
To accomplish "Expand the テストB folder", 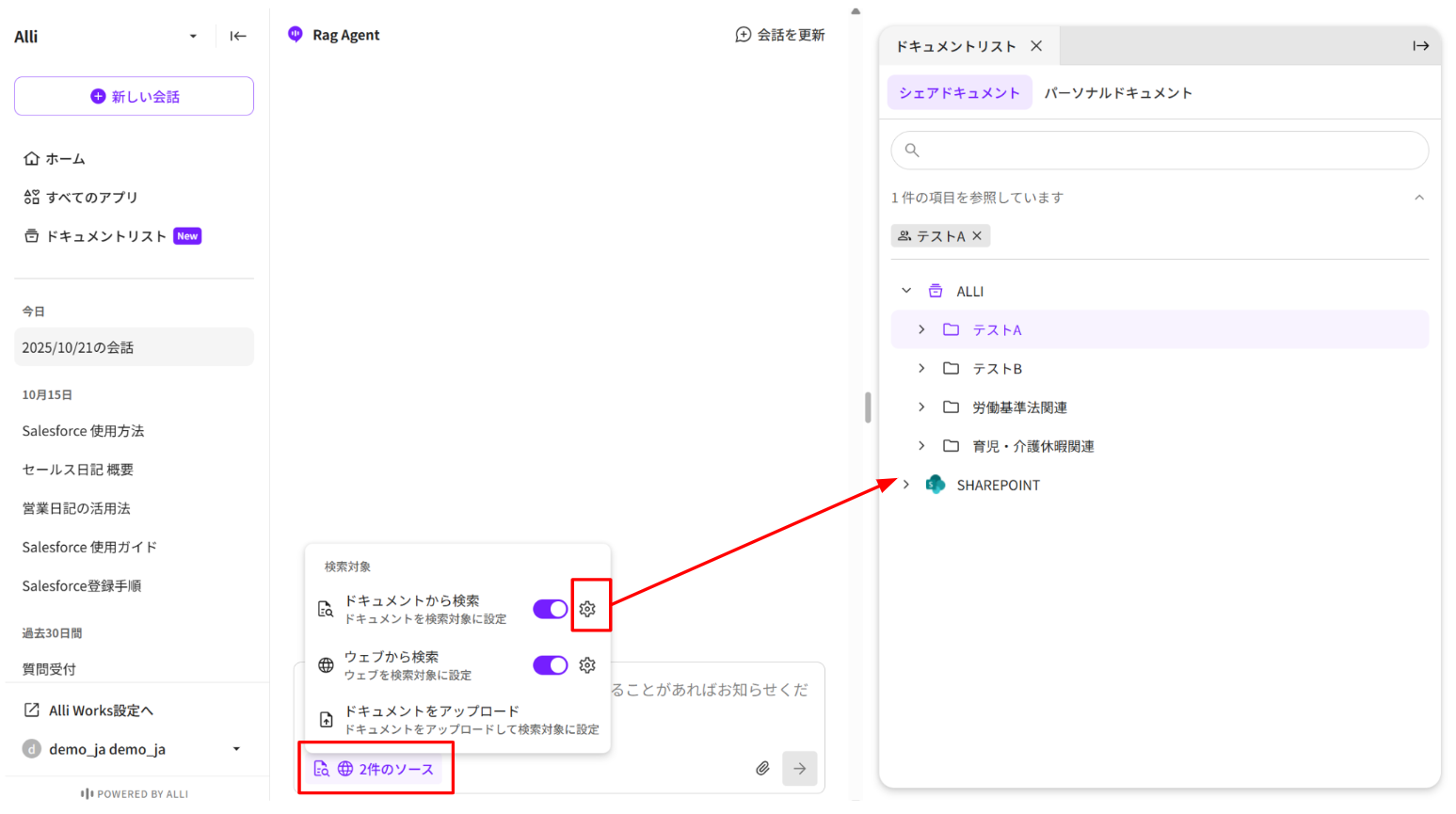I will point(921,369).
